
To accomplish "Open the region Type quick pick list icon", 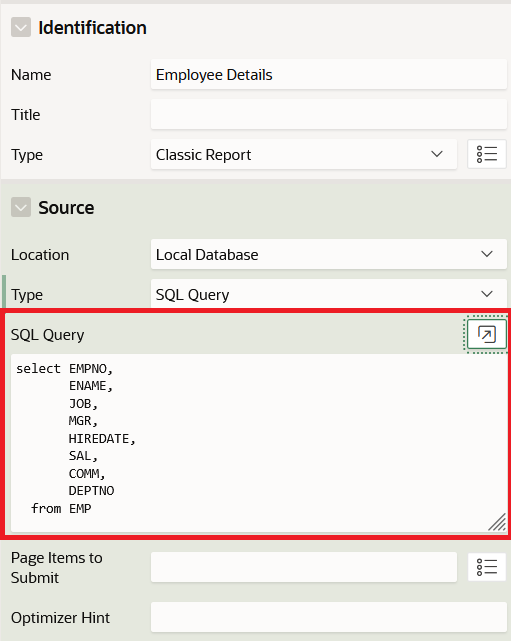I will 487,155.
